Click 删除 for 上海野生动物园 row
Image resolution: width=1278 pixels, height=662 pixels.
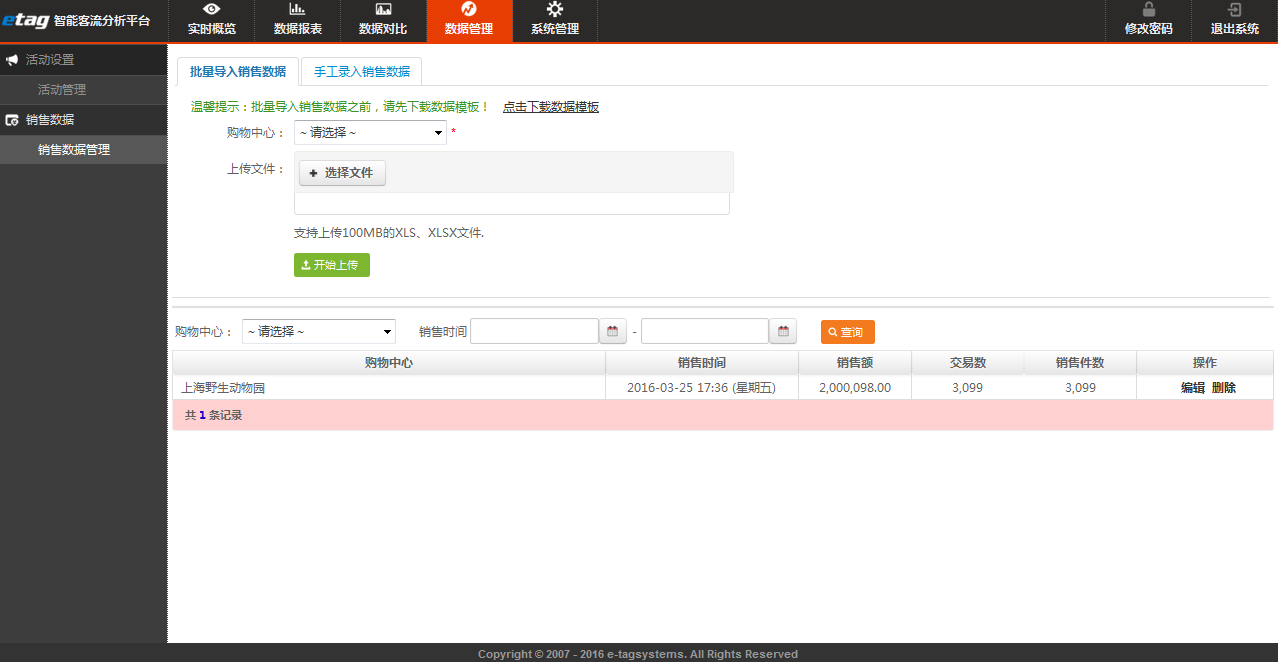[1224, 388]
